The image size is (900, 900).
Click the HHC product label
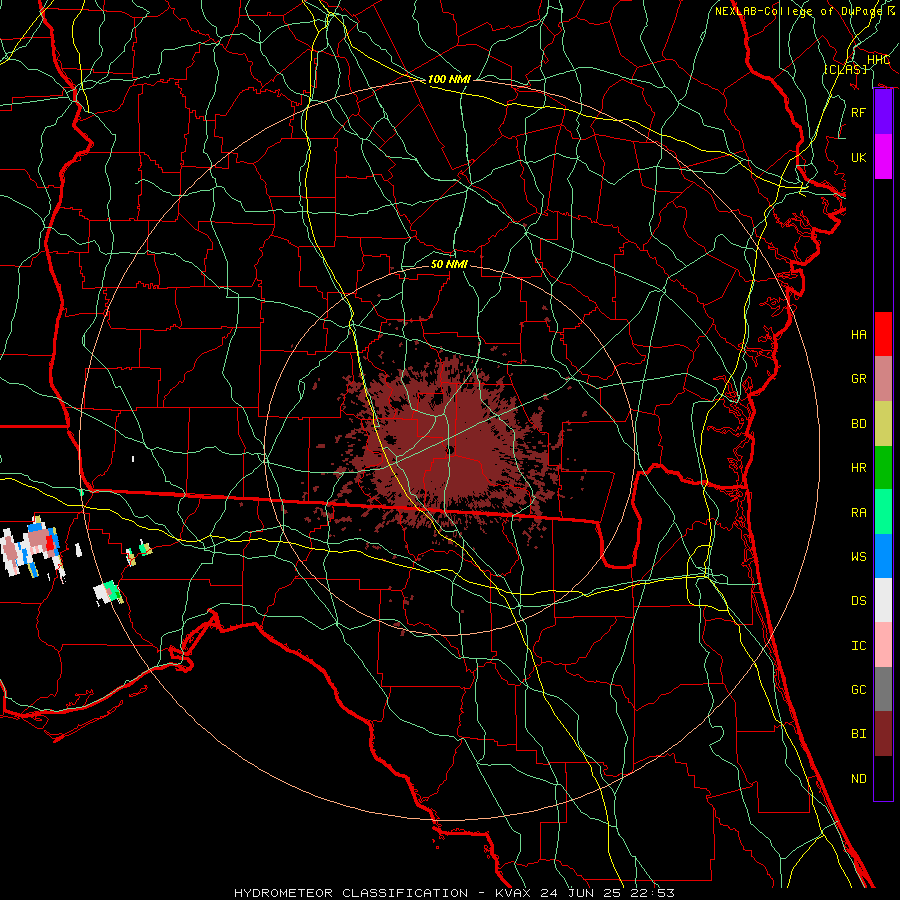click(x=878, y=60)
